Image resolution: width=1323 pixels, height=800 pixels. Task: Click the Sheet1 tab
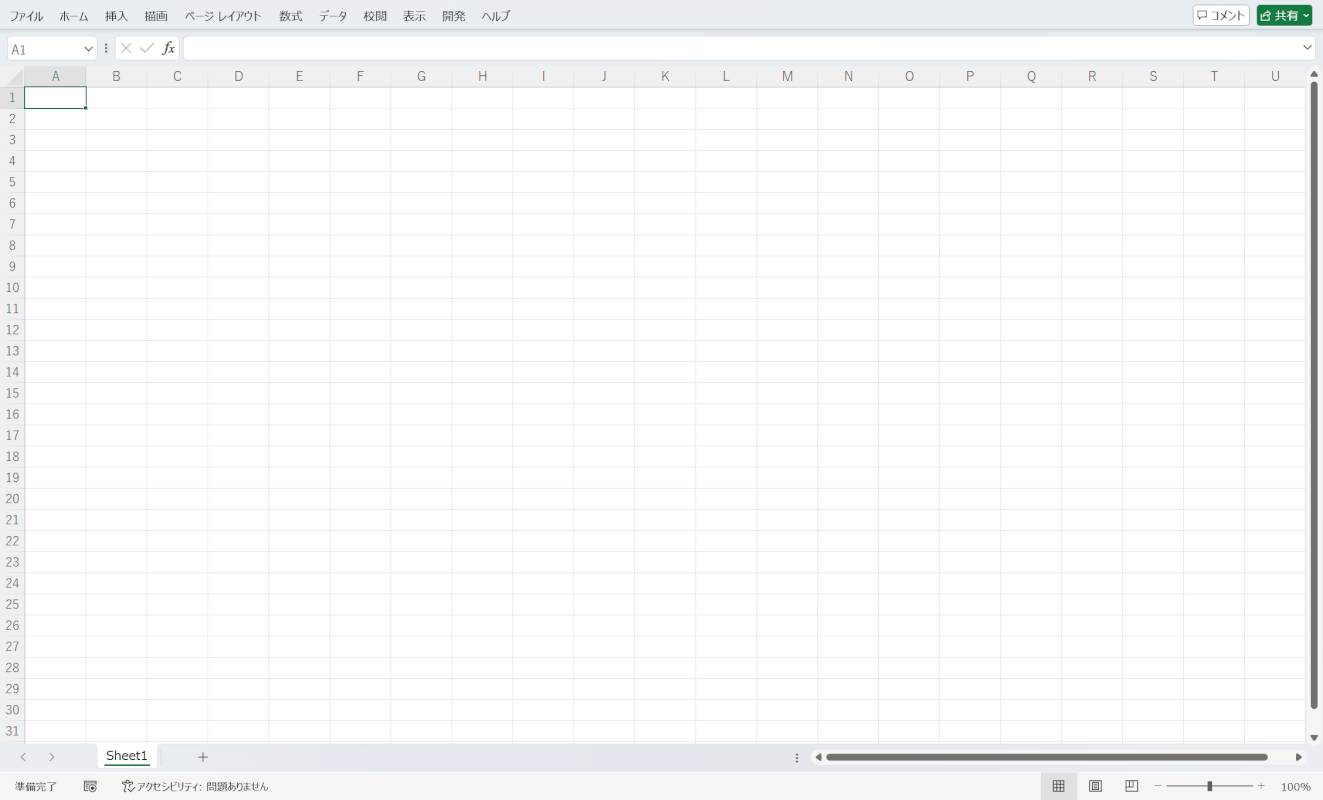pos(127,756)
